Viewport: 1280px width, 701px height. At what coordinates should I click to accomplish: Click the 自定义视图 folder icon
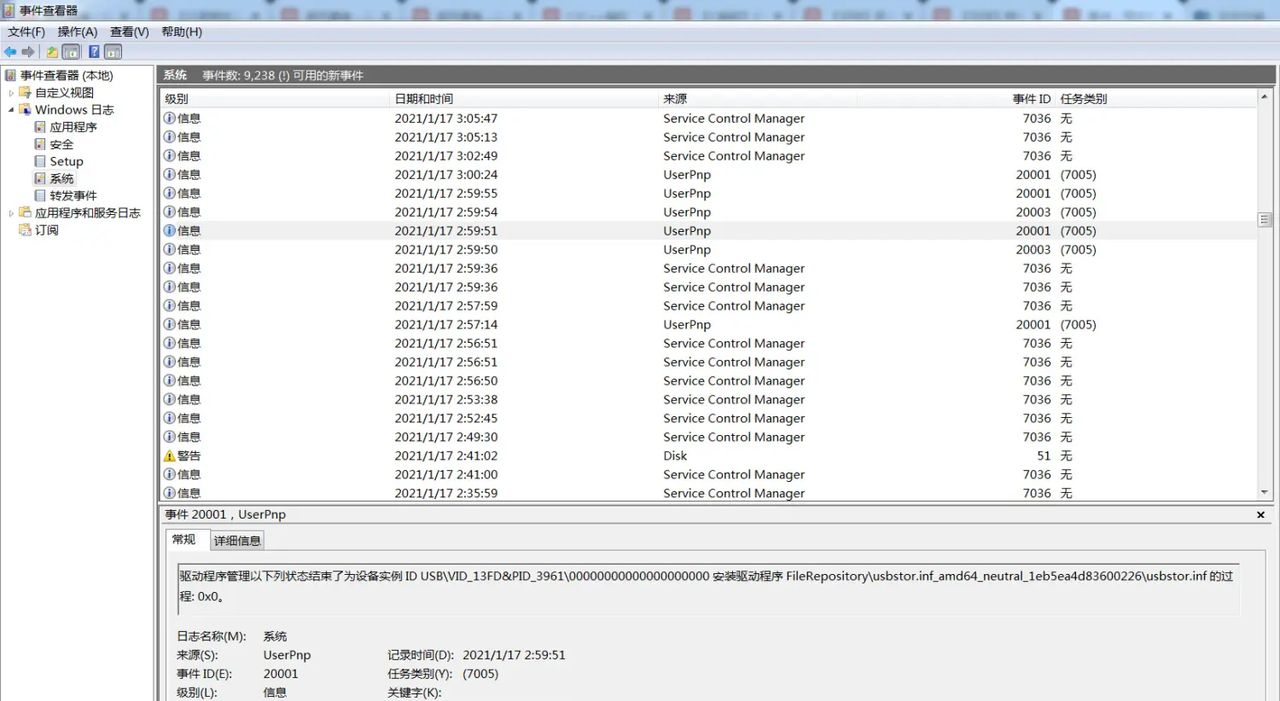25,93
